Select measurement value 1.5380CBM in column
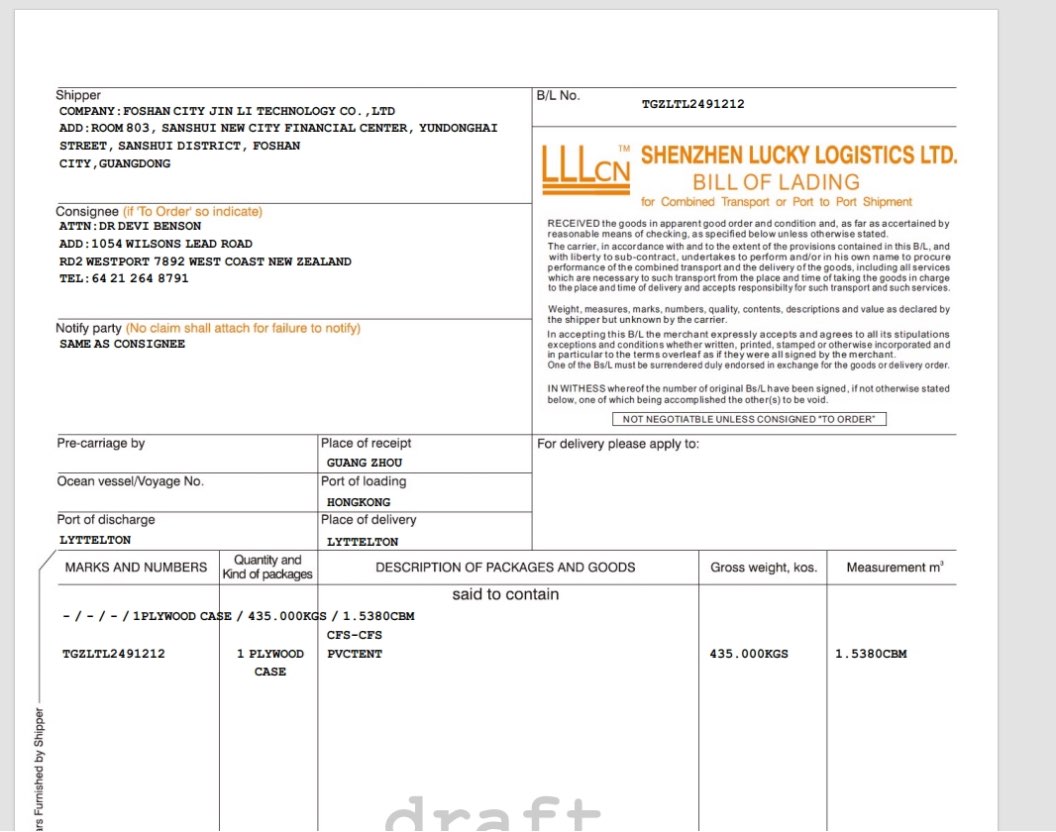 tap(871, 654)
